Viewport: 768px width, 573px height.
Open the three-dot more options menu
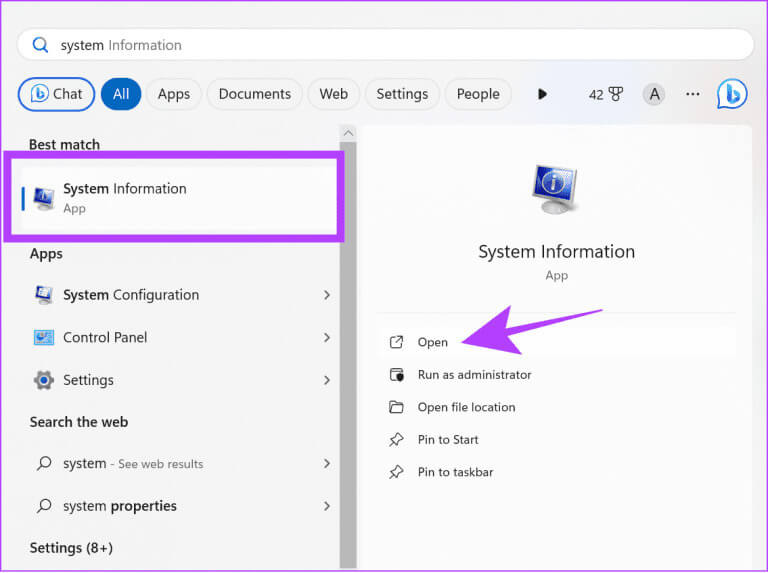click(692, 94)
